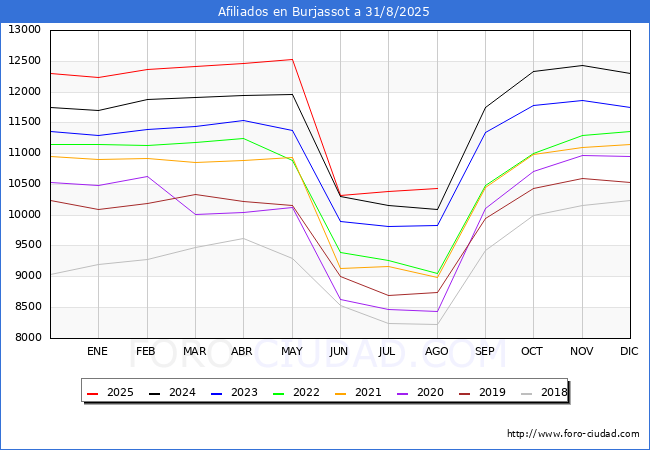650x450 pixels.
Task: Click the 2025 red line peak at MAY
Action: click(293, 59)
